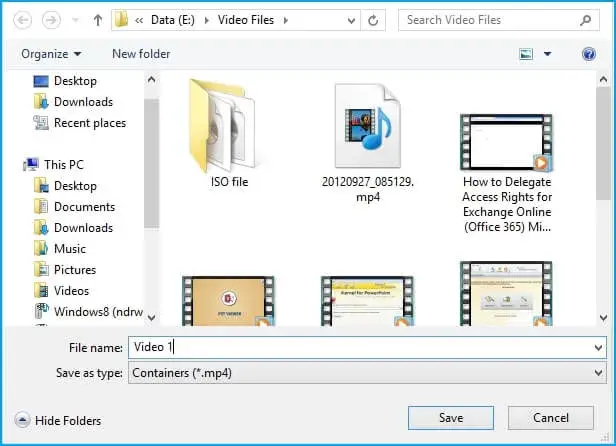Open the Save as type combo box
The width and height of the screenshot is (616, 446).
coord(367,373)
